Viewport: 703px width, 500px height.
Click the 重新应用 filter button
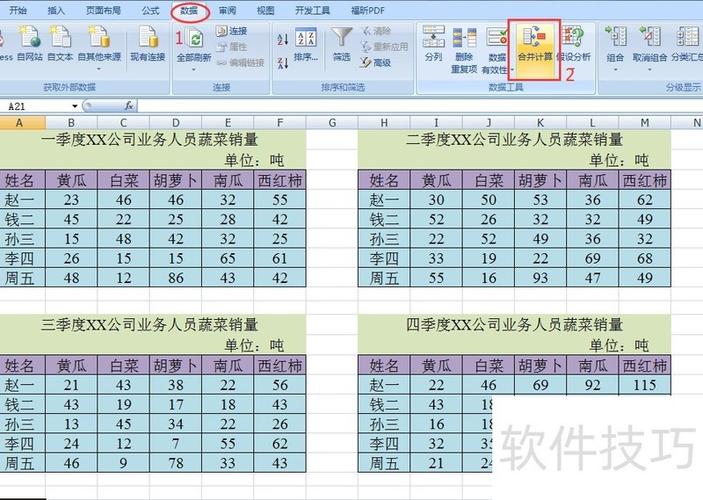[x=385, y=47]
